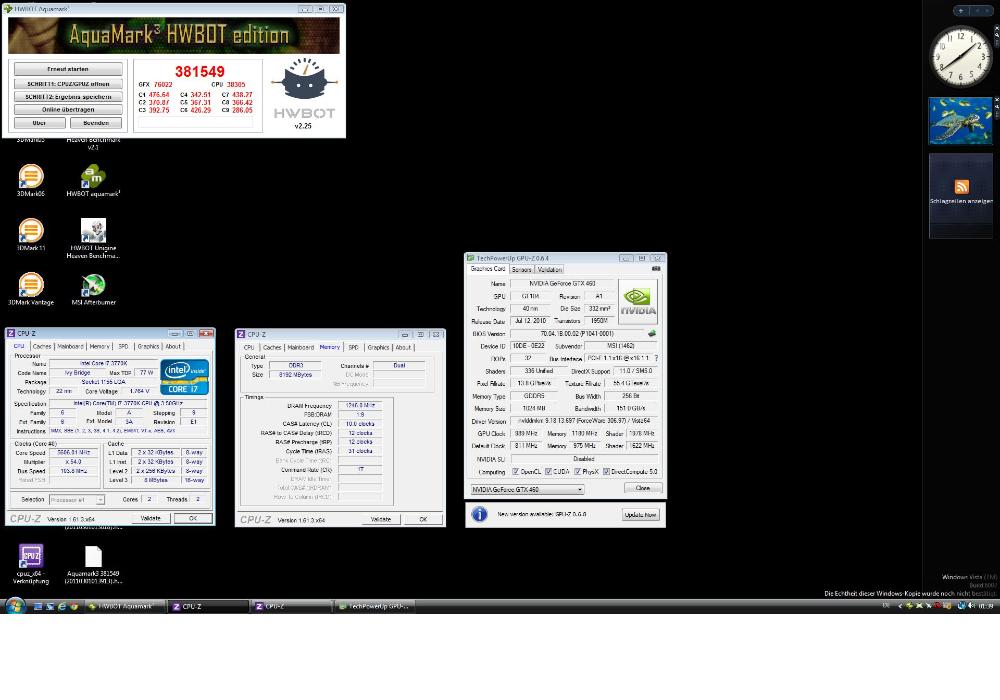The image size is (1000, 700).
Task: Open About tab in right CPU-Z window
Action: click(403, 347)
